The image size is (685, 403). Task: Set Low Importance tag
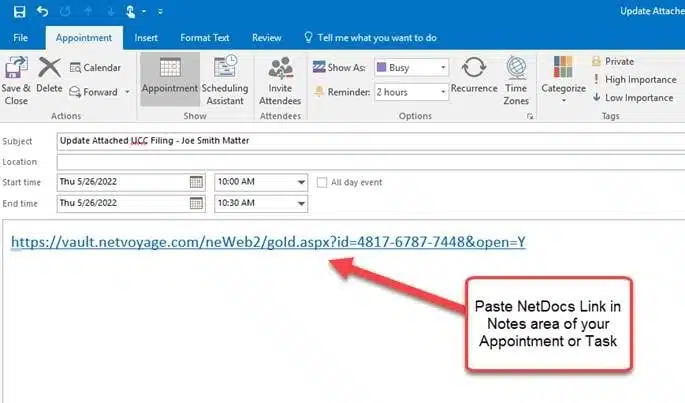[x=633, y=98]
